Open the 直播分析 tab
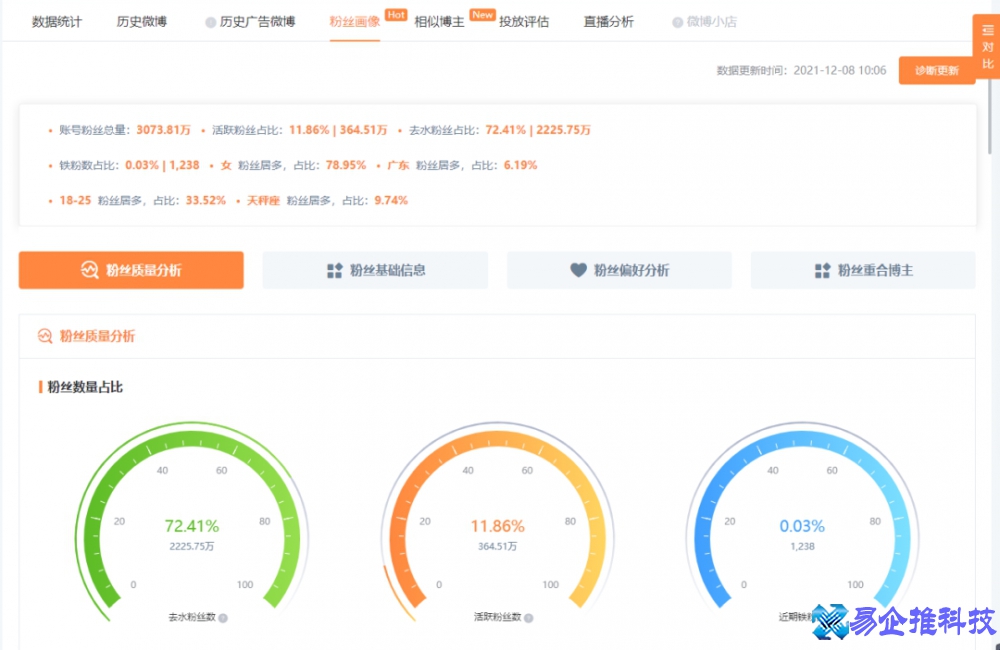 (609, 22)
